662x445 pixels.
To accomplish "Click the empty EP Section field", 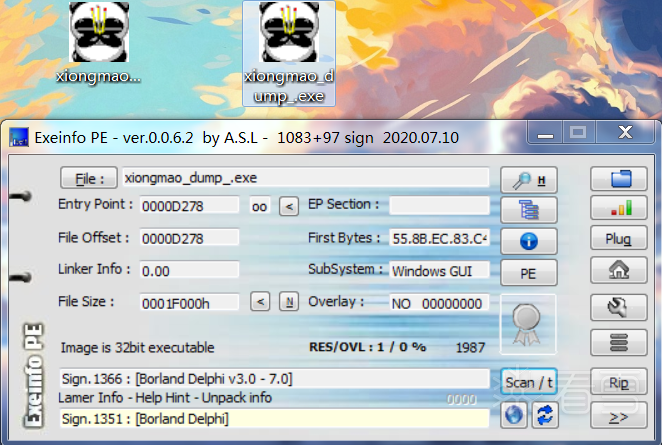I will pos(439,205).
